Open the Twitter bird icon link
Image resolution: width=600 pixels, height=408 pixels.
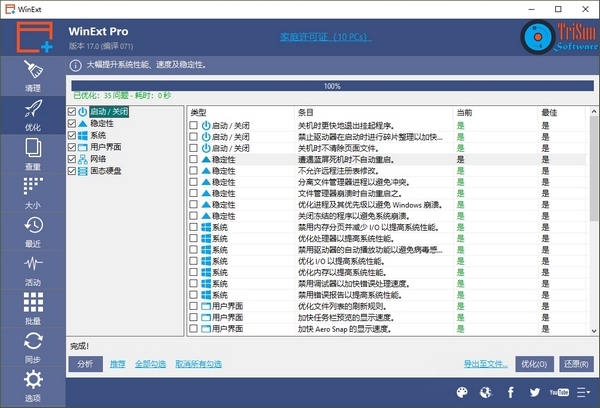tap(535, 392)
